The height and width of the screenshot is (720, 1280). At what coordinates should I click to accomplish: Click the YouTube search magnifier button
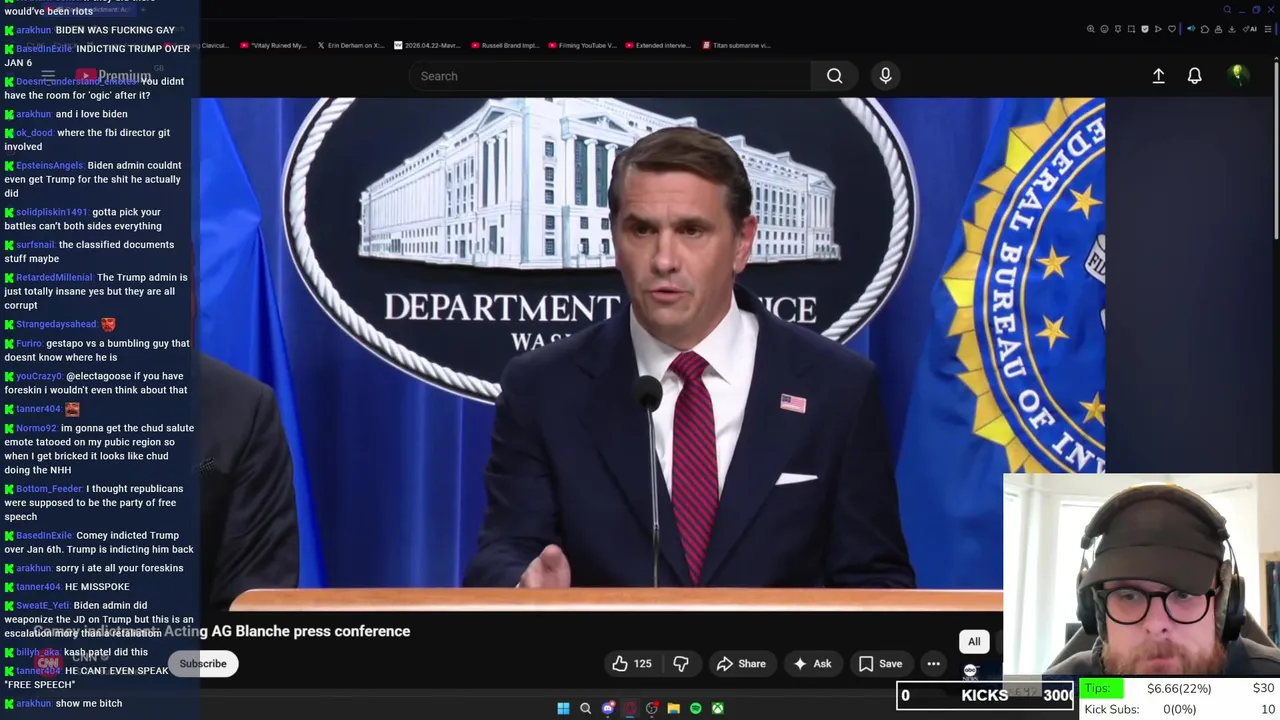834,76
